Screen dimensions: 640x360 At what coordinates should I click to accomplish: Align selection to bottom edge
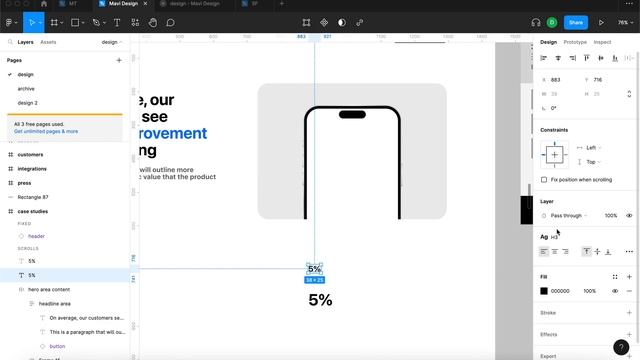[615, 58]
